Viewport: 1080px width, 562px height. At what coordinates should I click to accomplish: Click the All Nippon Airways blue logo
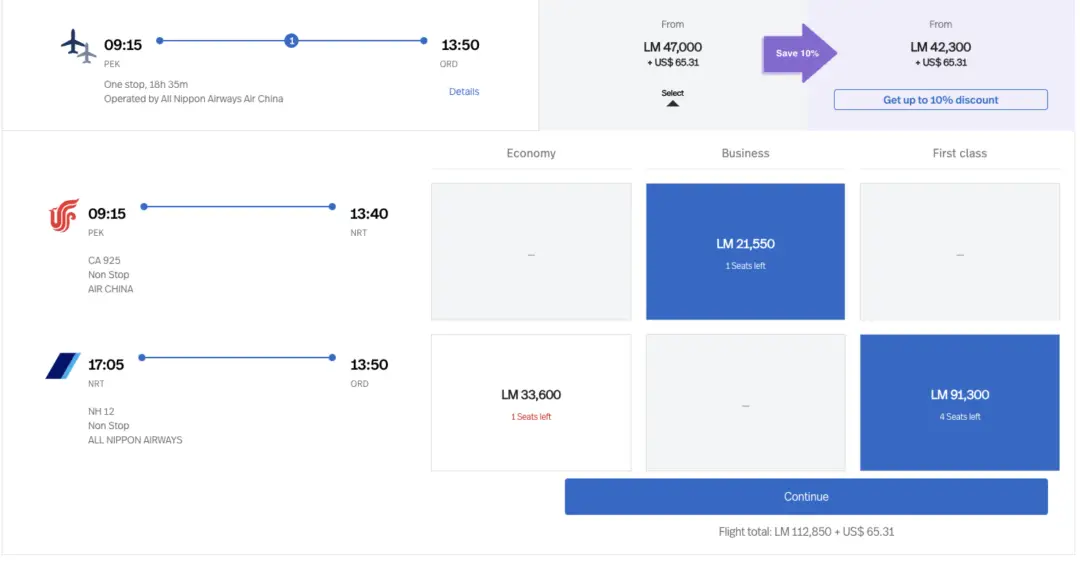tap(63, 366)
